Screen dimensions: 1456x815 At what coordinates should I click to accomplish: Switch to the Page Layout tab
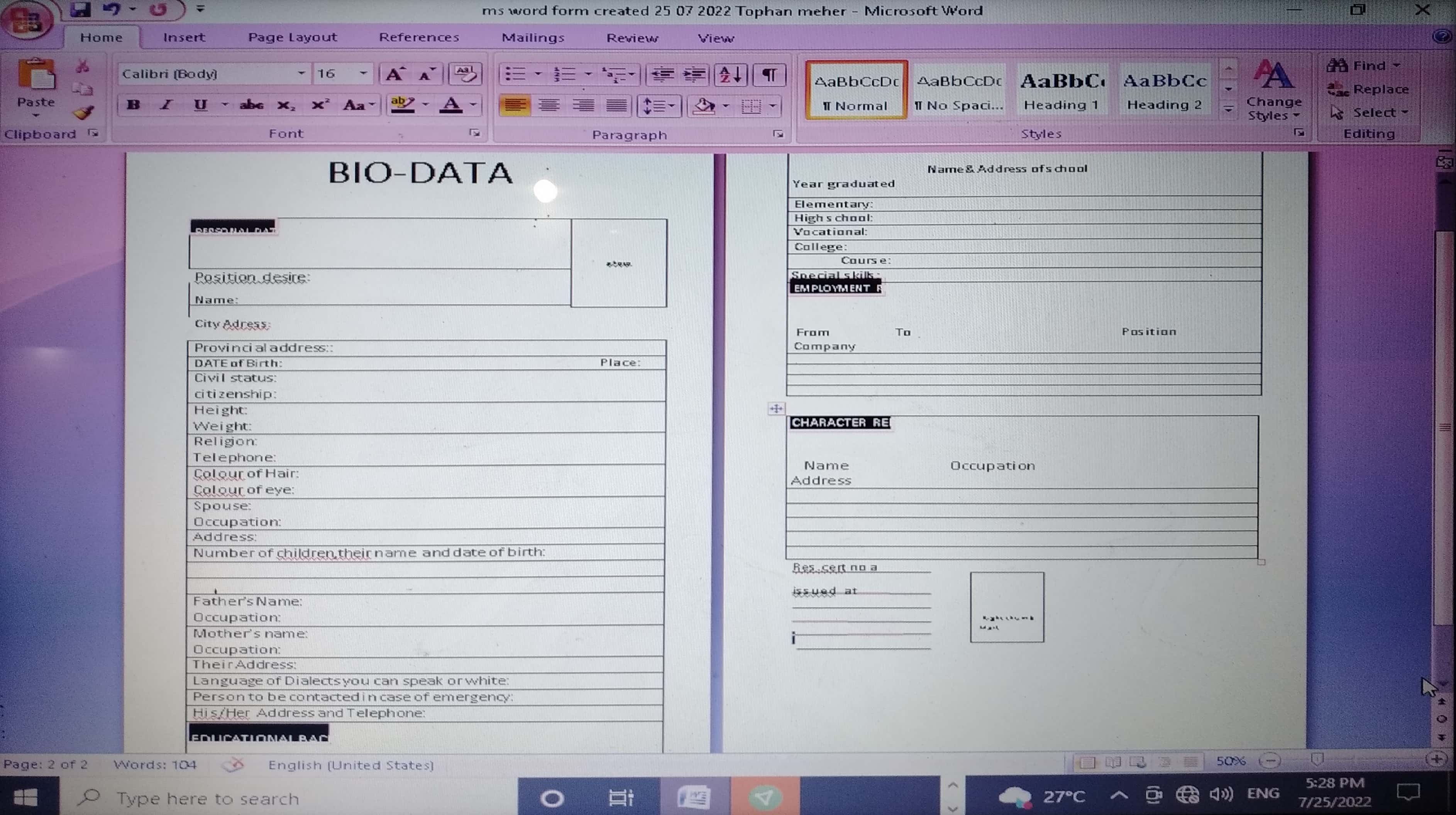[x=292, y=37]
